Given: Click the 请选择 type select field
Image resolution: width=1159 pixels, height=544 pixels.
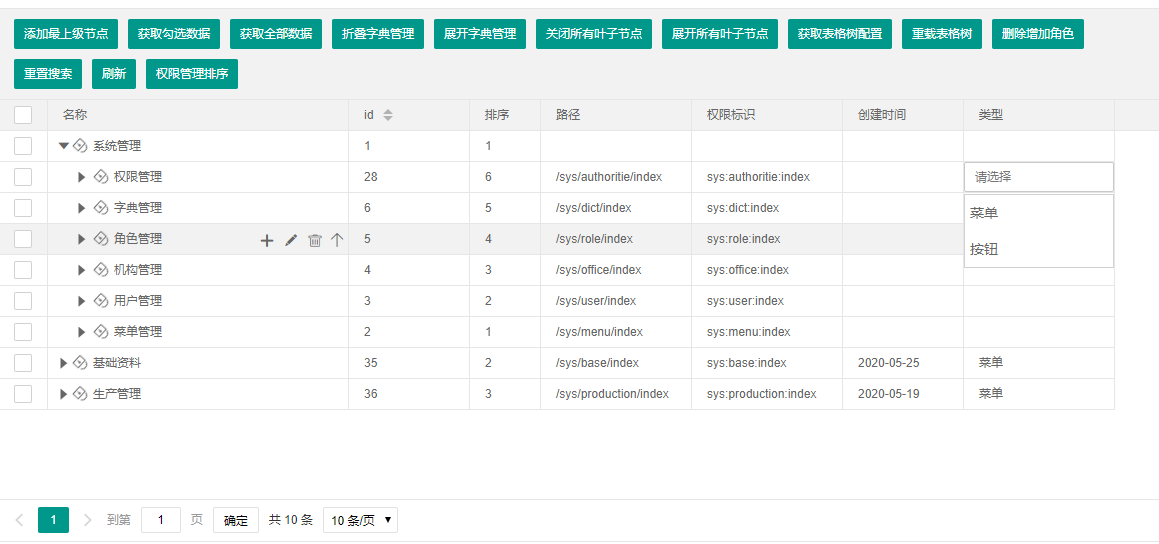Looking at the screenshot, I should pos(1038,177).
